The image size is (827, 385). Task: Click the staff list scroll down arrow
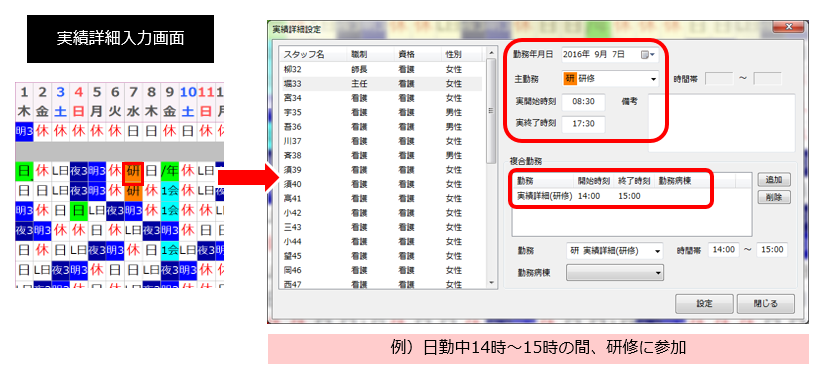point(492,283)
